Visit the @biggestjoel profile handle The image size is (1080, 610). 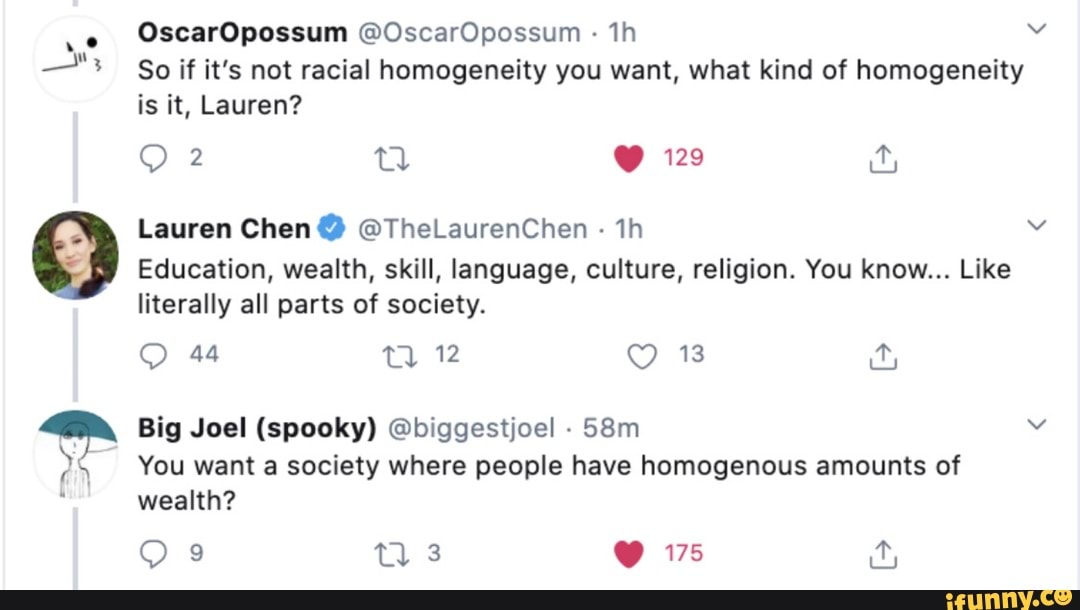(469, 428)
